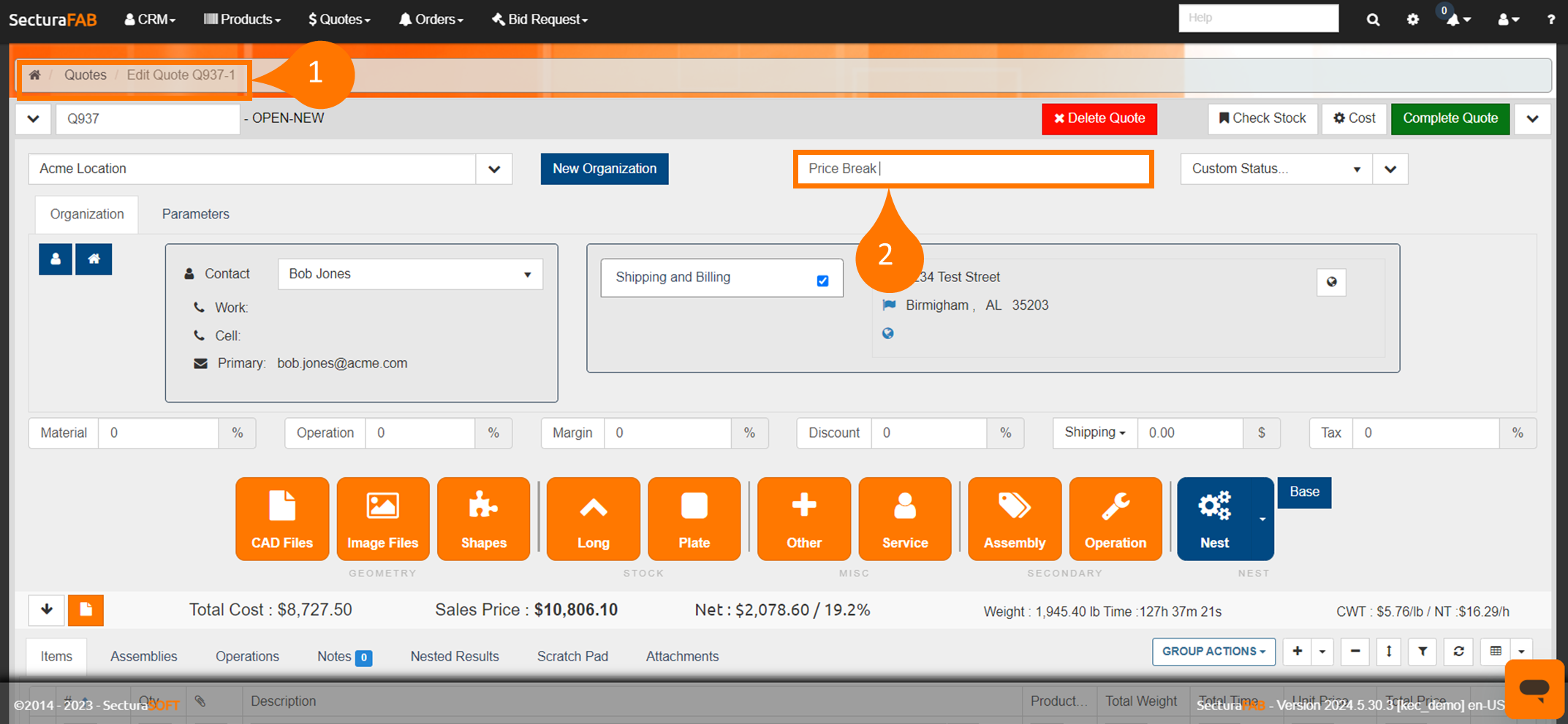This screenshot has width=1568, height=724.
Task: Run the Nest gears button
Action: 1214,519
